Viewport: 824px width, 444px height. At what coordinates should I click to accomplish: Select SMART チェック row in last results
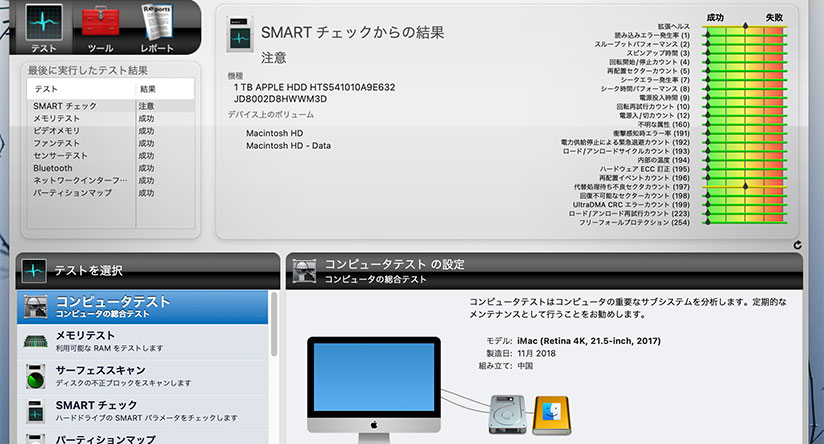pos(111,106)
